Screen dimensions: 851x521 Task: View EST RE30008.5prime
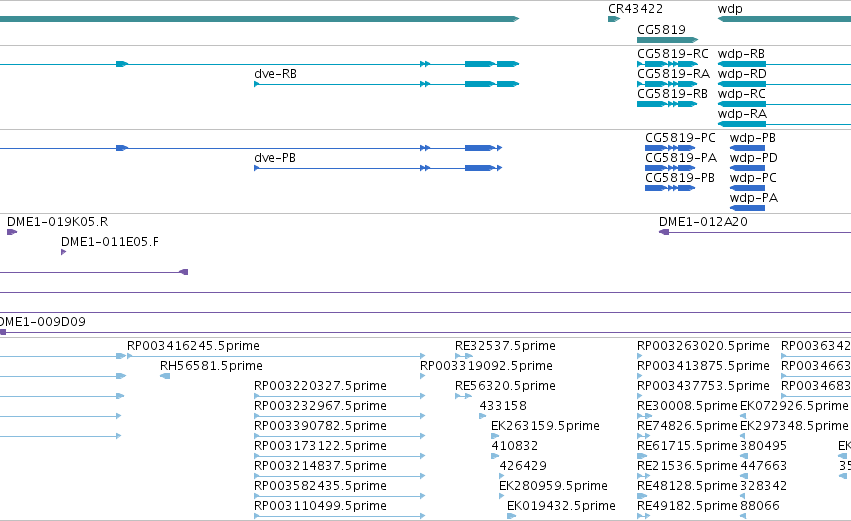687,406
